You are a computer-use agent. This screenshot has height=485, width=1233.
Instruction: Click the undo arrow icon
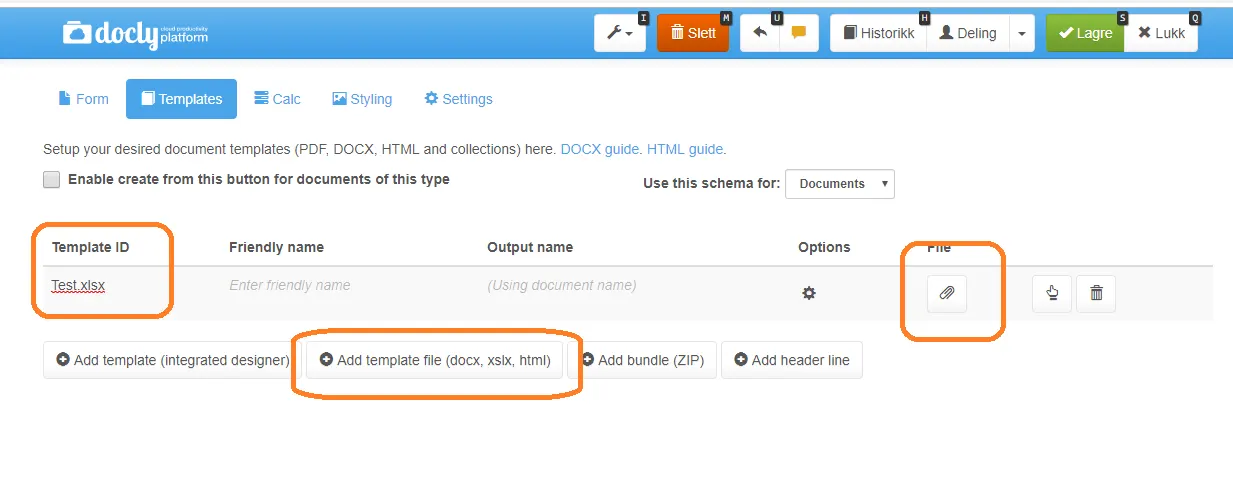point(760,33)
